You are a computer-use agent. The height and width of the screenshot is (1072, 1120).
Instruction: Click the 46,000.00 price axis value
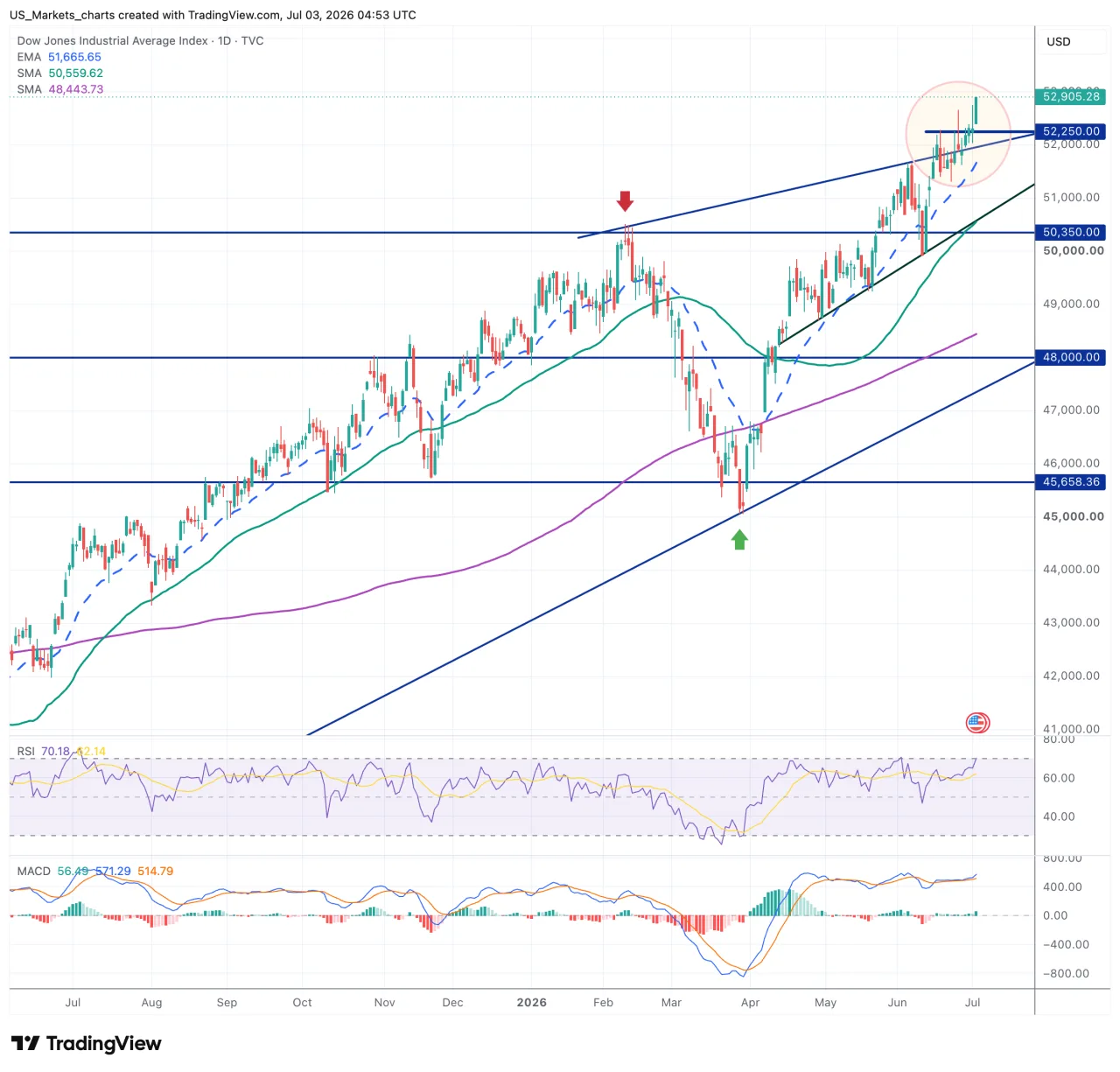(1071, 463)
